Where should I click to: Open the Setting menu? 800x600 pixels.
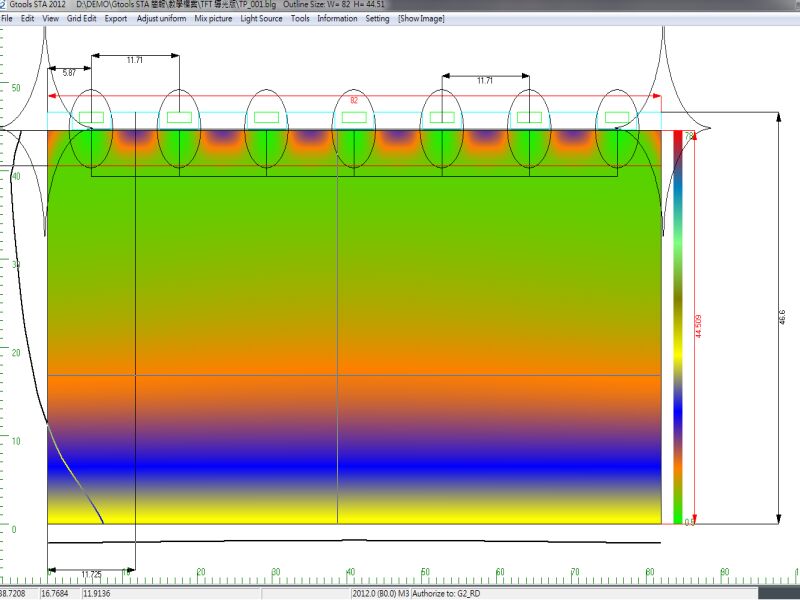coord(377,18)
